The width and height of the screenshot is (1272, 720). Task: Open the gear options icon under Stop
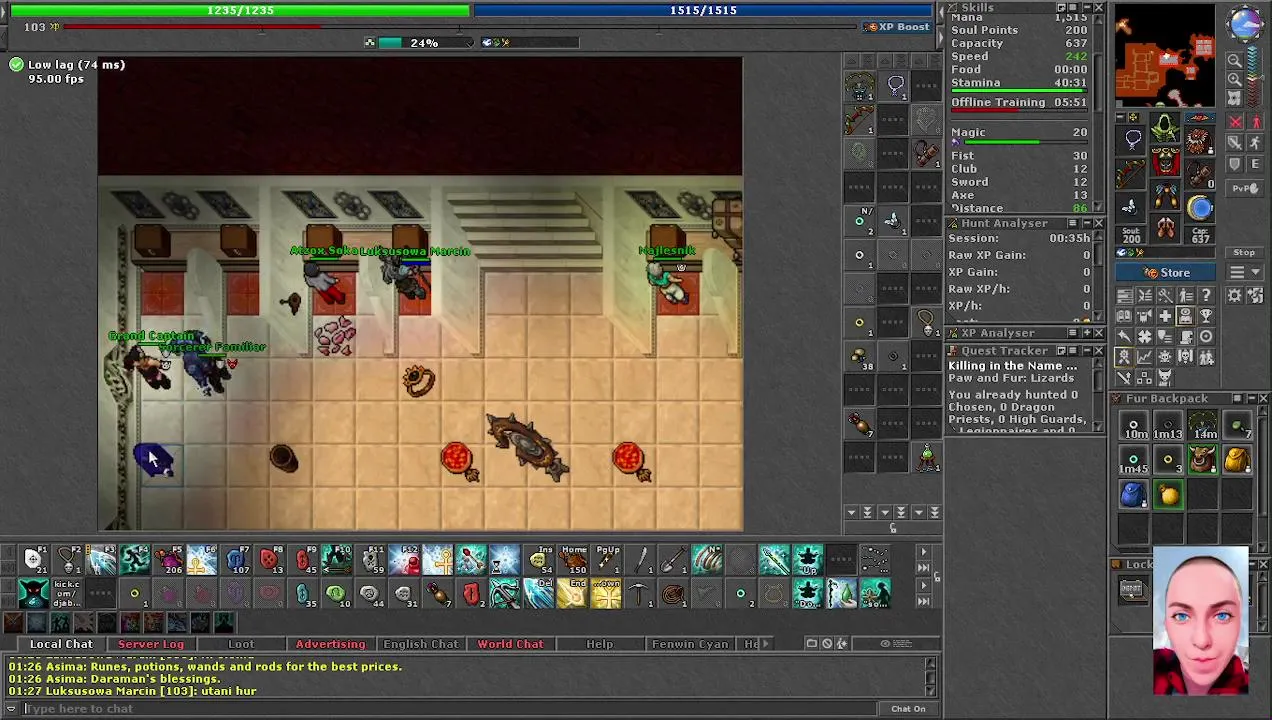coord(1234,295)
